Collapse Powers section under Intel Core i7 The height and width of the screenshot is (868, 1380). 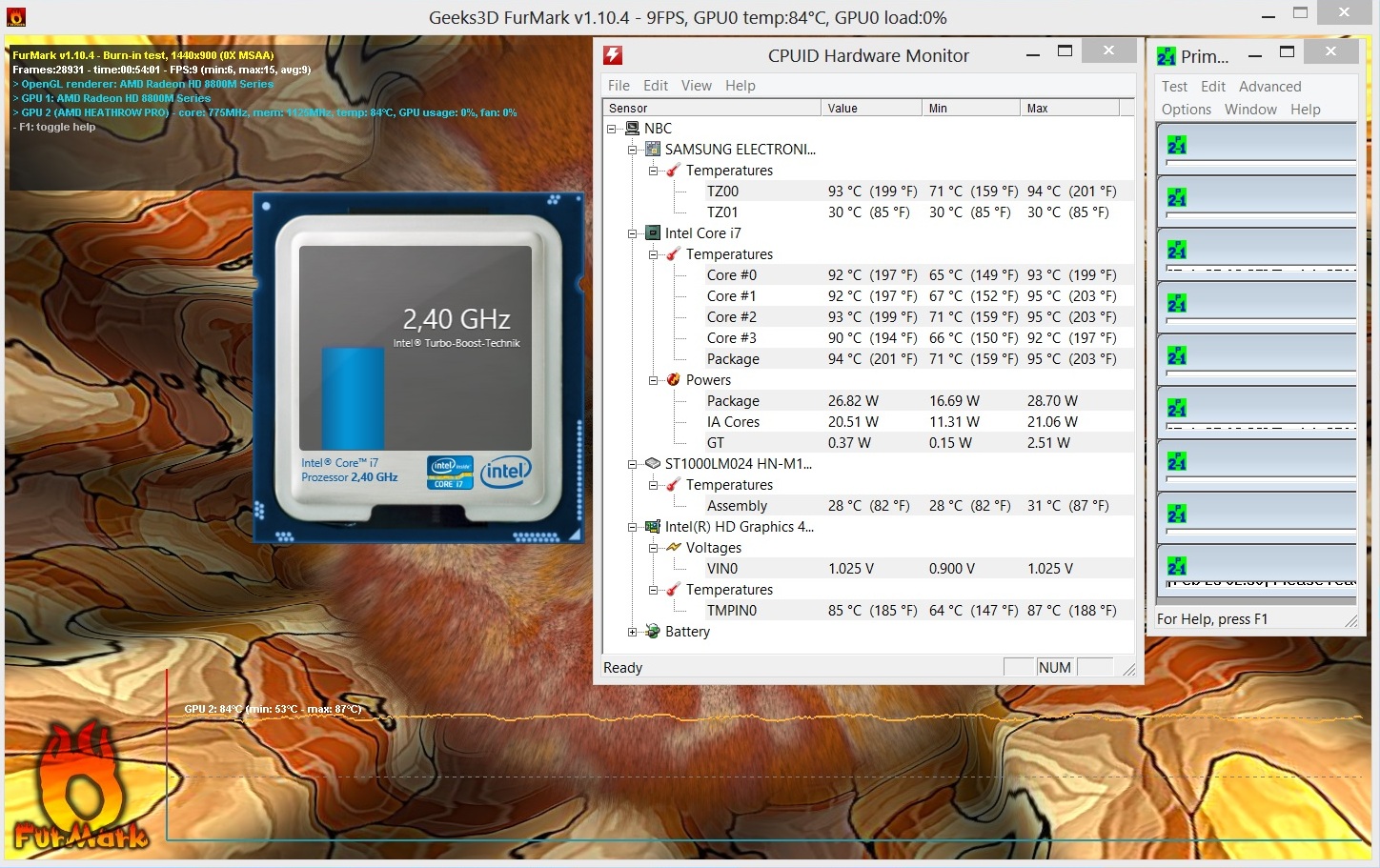tap(653, 380)
